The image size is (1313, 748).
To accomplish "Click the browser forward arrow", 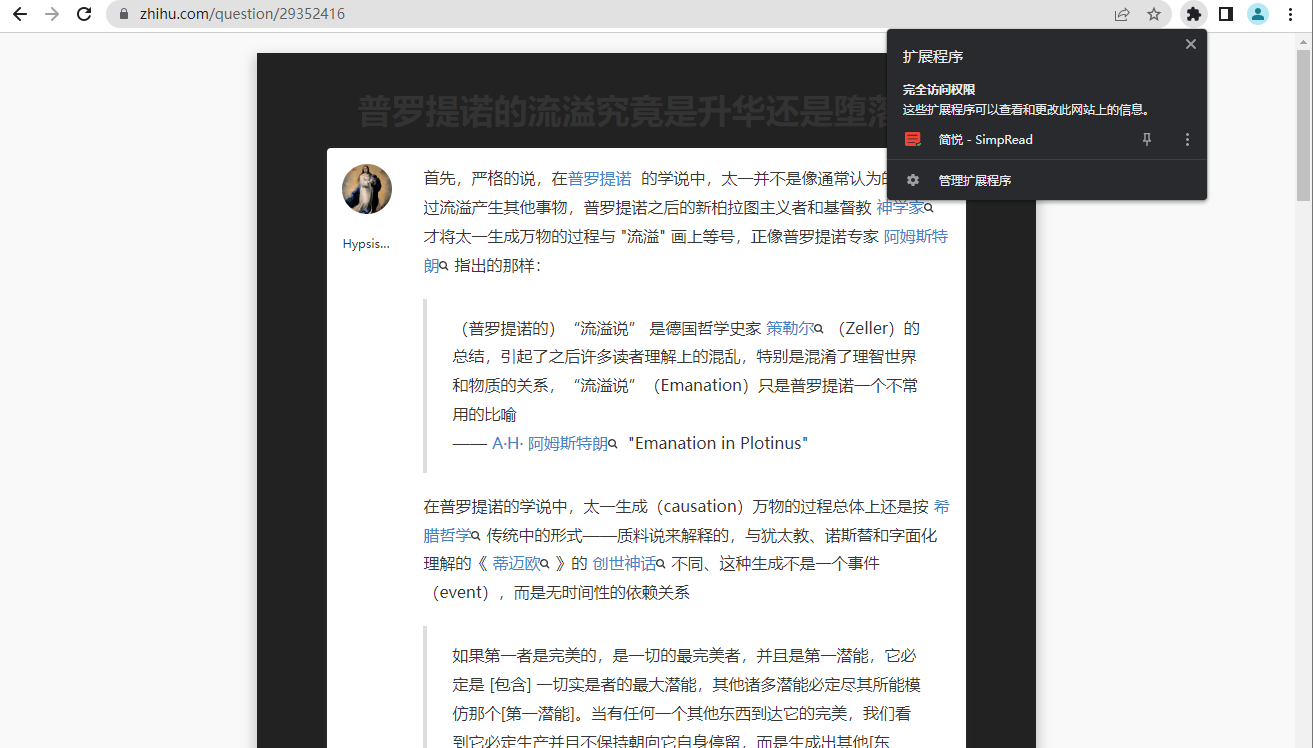I will click(x=52, y=14).
